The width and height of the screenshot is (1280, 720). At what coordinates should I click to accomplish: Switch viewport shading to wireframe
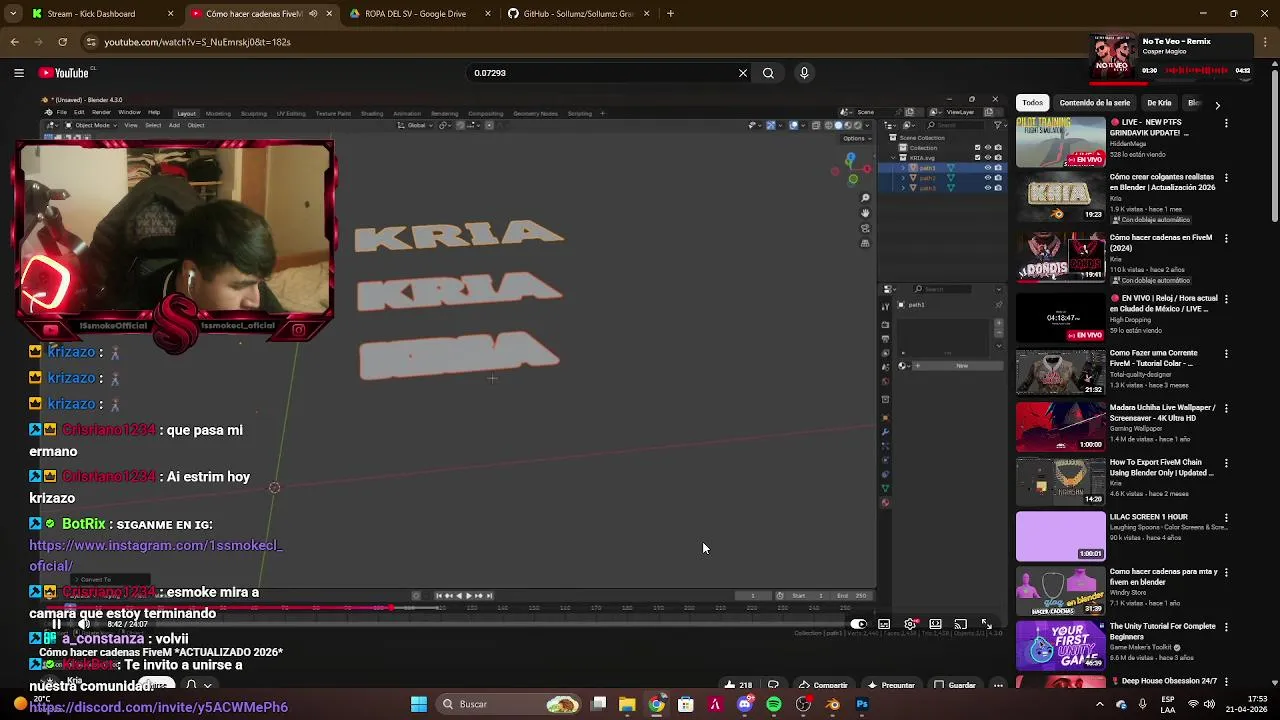829,125
